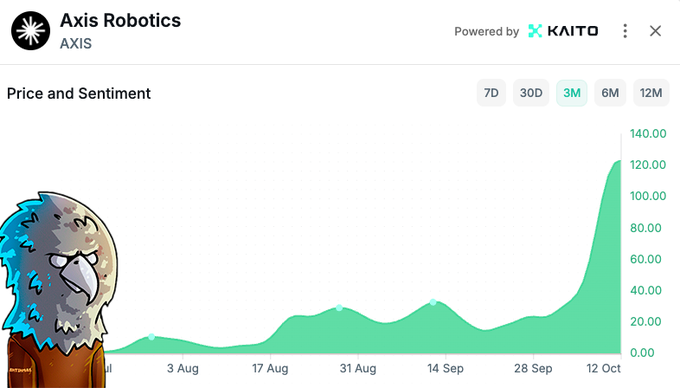The image size is (680, 388).
Task: Click the AXIS ticker symbol
Action: point(76,43)
